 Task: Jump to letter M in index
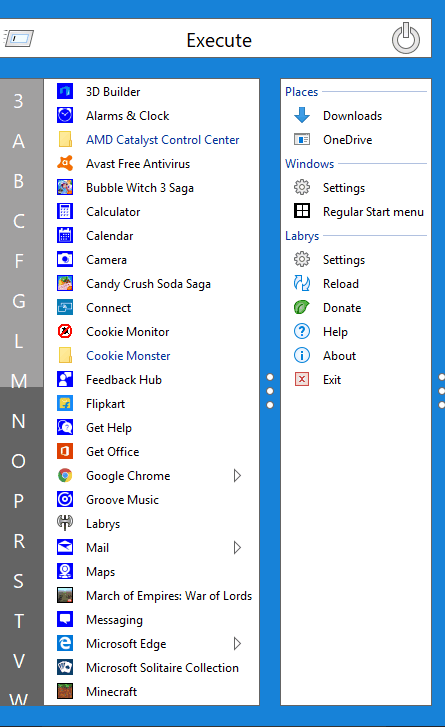[19, 381]
